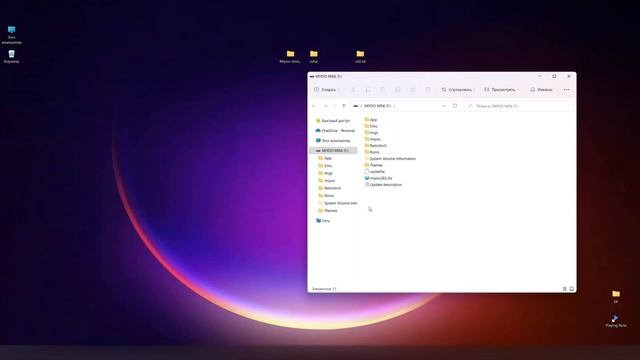Click the Copy icon in Explorer toolbar
The image size is (640, 360).
368,89
